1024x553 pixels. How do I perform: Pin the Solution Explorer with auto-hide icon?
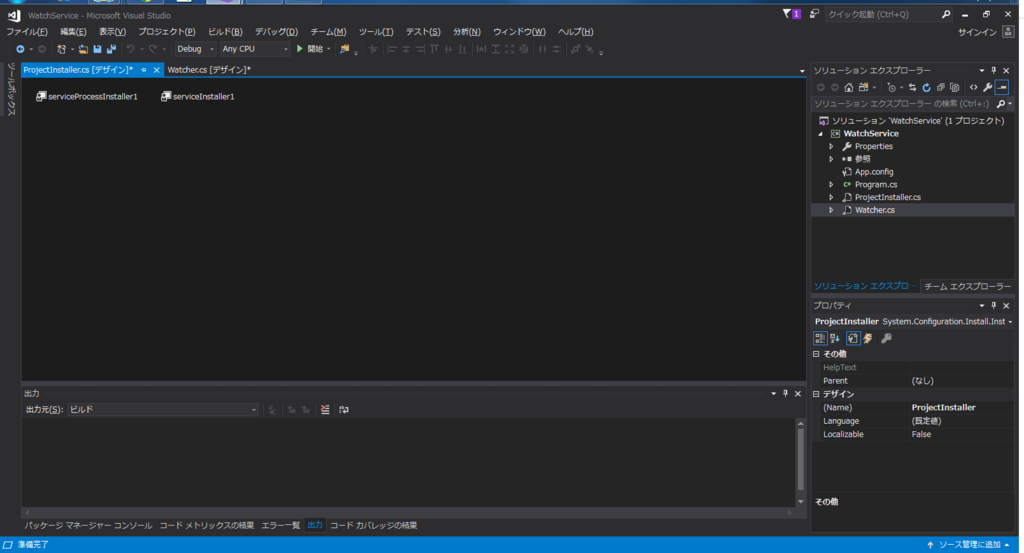click(994, 71)
